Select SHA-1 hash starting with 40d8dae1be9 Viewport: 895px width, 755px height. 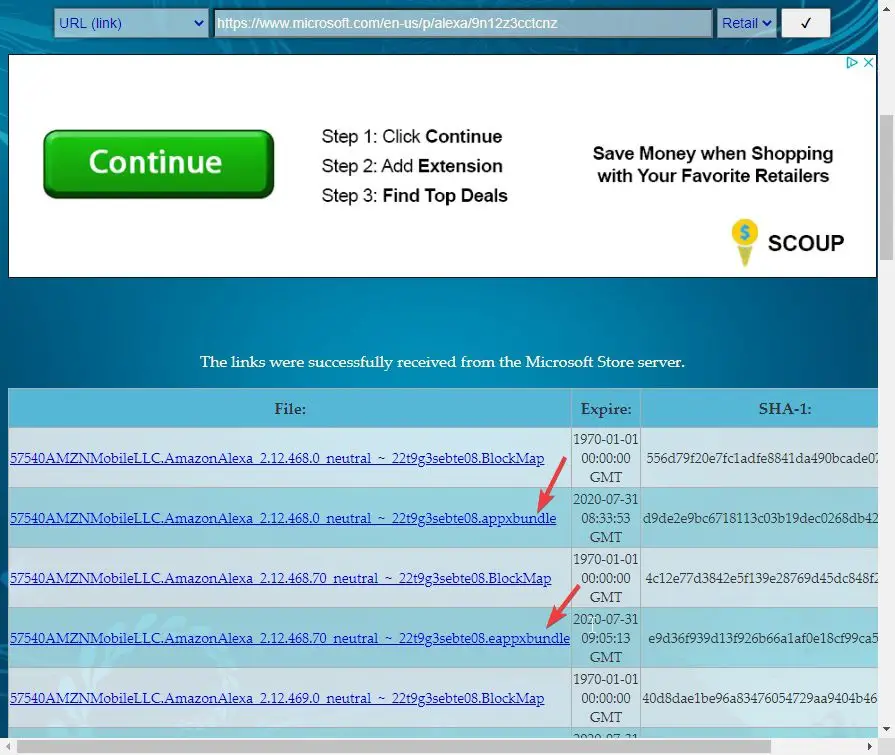click(760, 698)
